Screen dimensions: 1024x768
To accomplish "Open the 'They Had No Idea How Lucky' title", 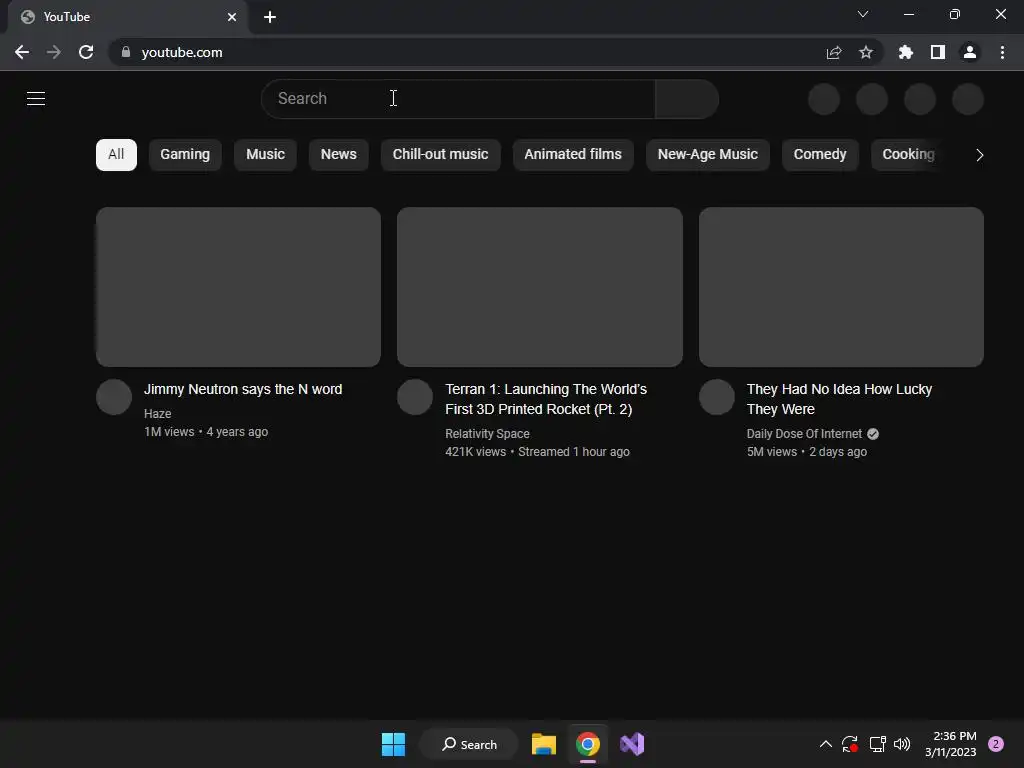I will pyautogui.click(x=839, y=399).
